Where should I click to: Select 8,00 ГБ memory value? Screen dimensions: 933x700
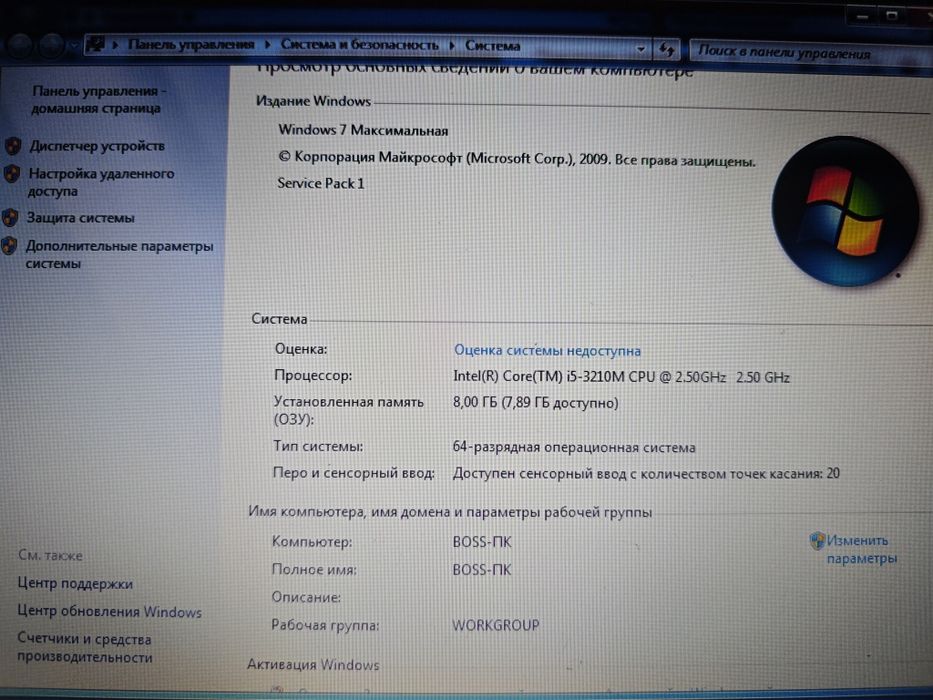point(536,403)
